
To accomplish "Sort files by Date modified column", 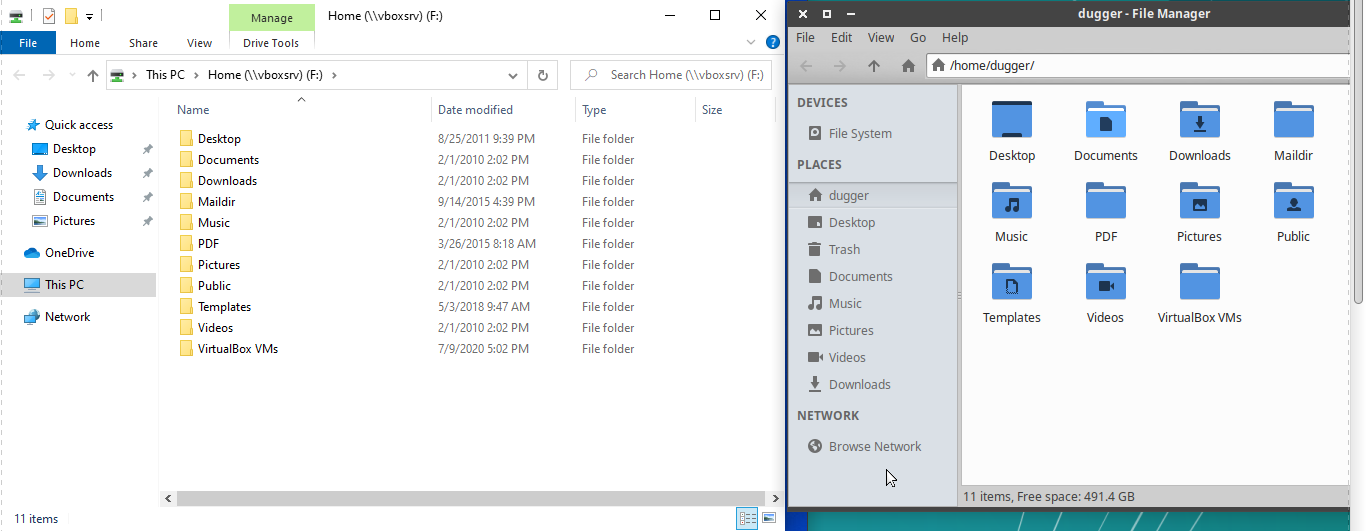I will pyautogui.click(x=475, y=110).
